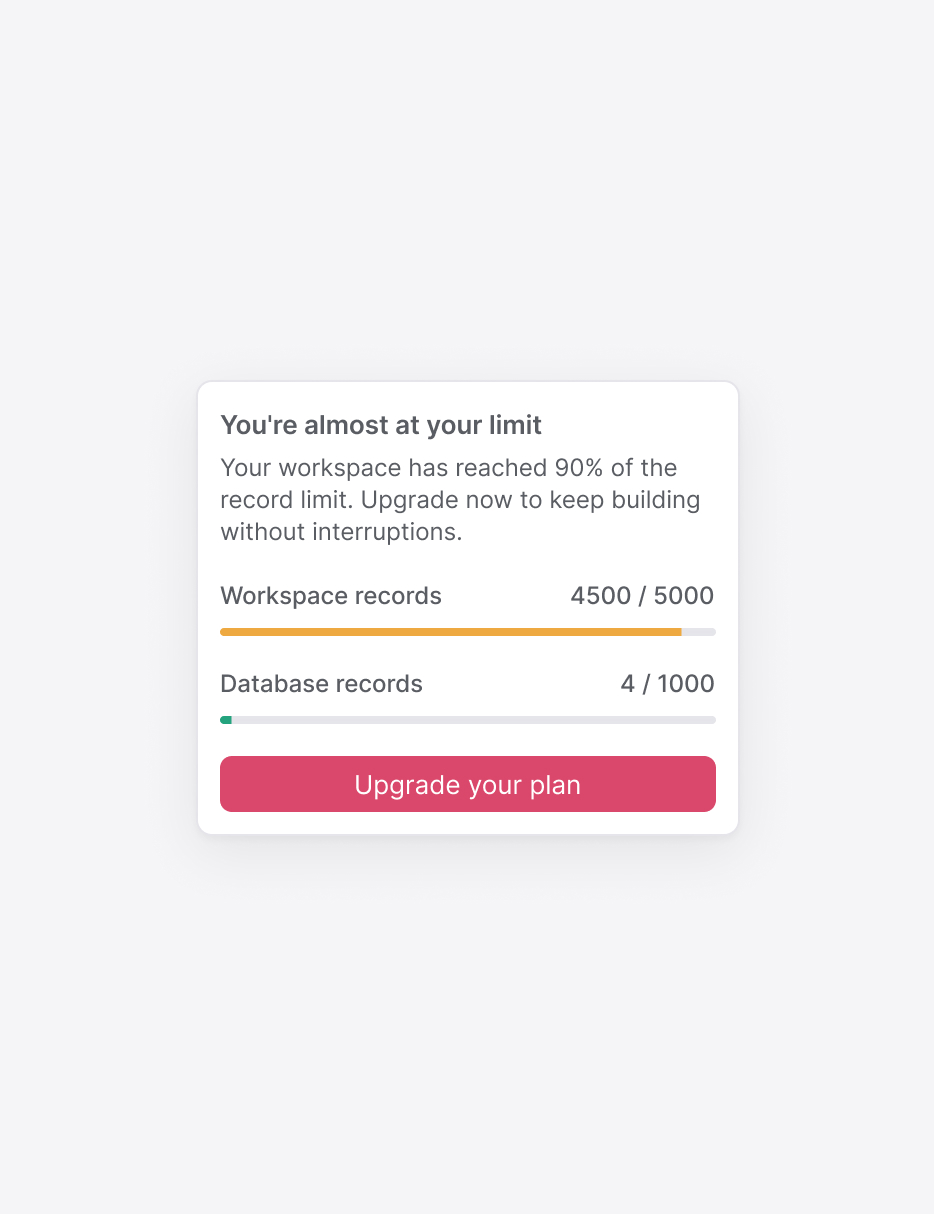934x1214 pixels.
Task: Select the 90% record limit description text
Action: [x=460, y=499]
